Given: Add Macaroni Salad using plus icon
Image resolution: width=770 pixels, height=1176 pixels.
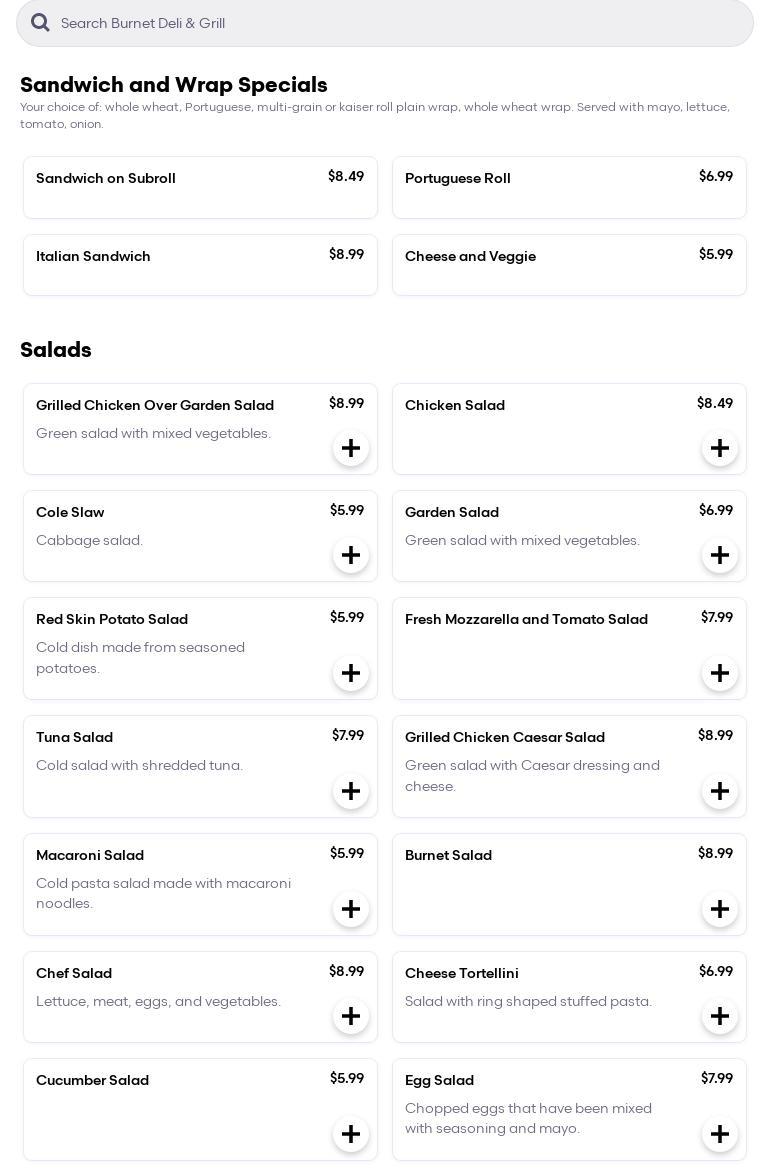Looking at the screenshot, I should tap(351, 909).
